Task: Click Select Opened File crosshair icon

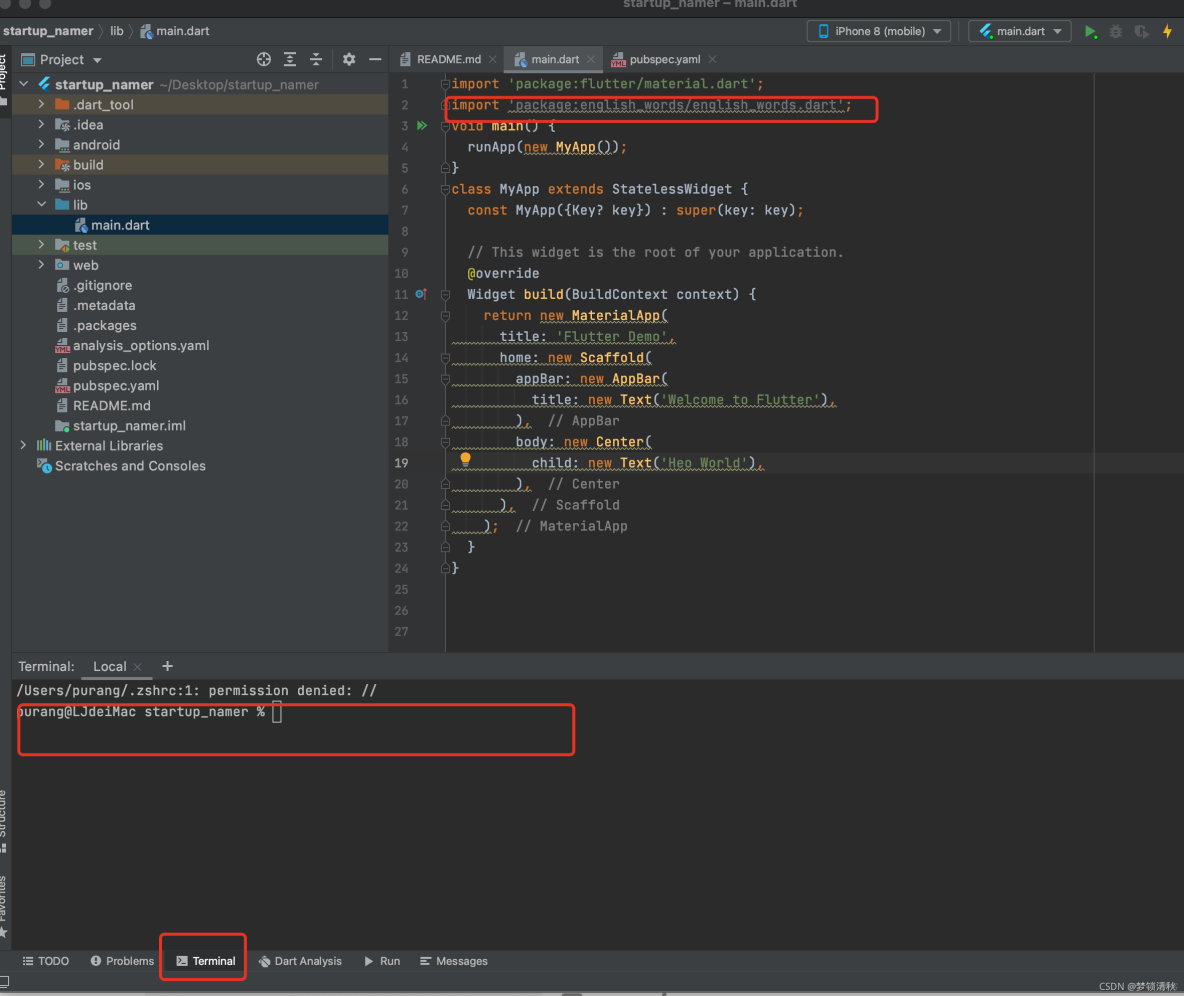Action: [x=263, y=60]
